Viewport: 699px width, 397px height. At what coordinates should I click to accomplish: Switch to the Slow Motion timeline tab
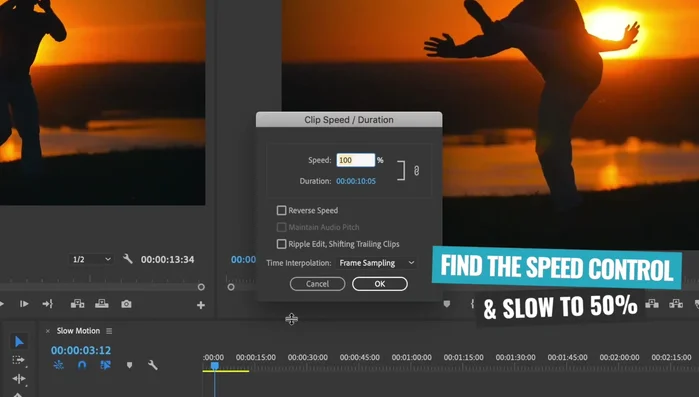78,331
